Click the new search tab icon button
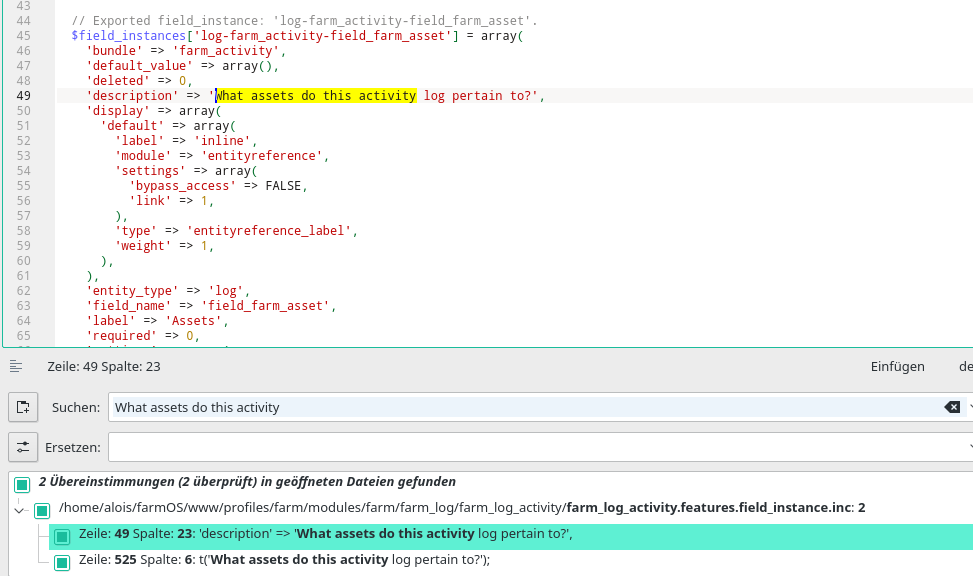This screenshot has height=576, width=973. coord(22,407)
